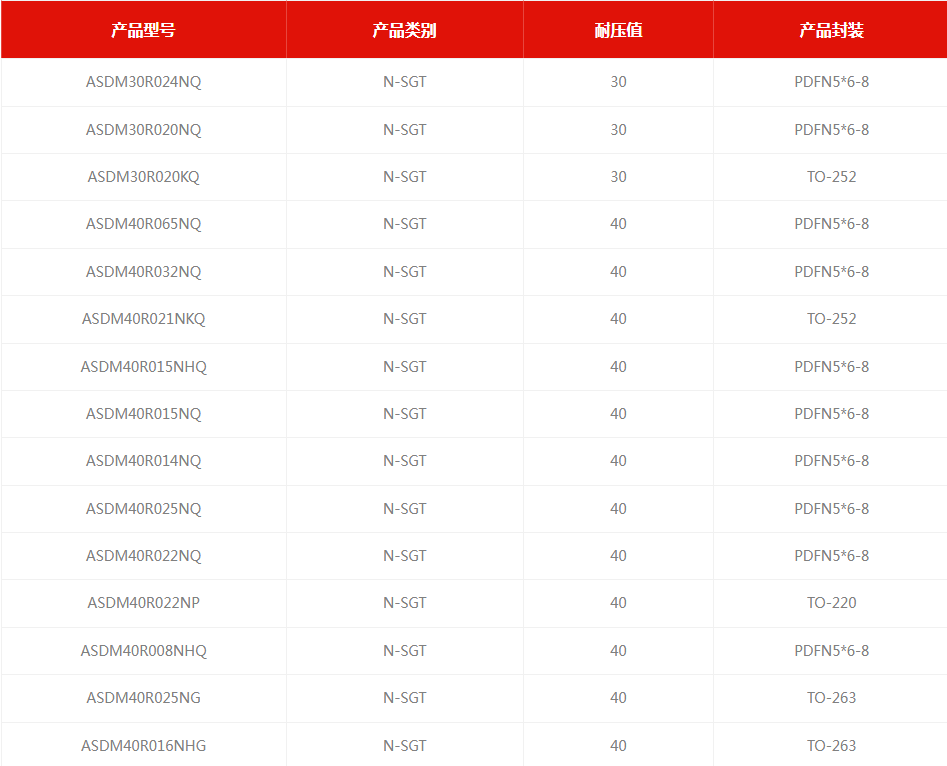The width and height of the screenshot is (947, 766).
Task: Click model ASDM40R014NQ
Action: pos(143,461)
